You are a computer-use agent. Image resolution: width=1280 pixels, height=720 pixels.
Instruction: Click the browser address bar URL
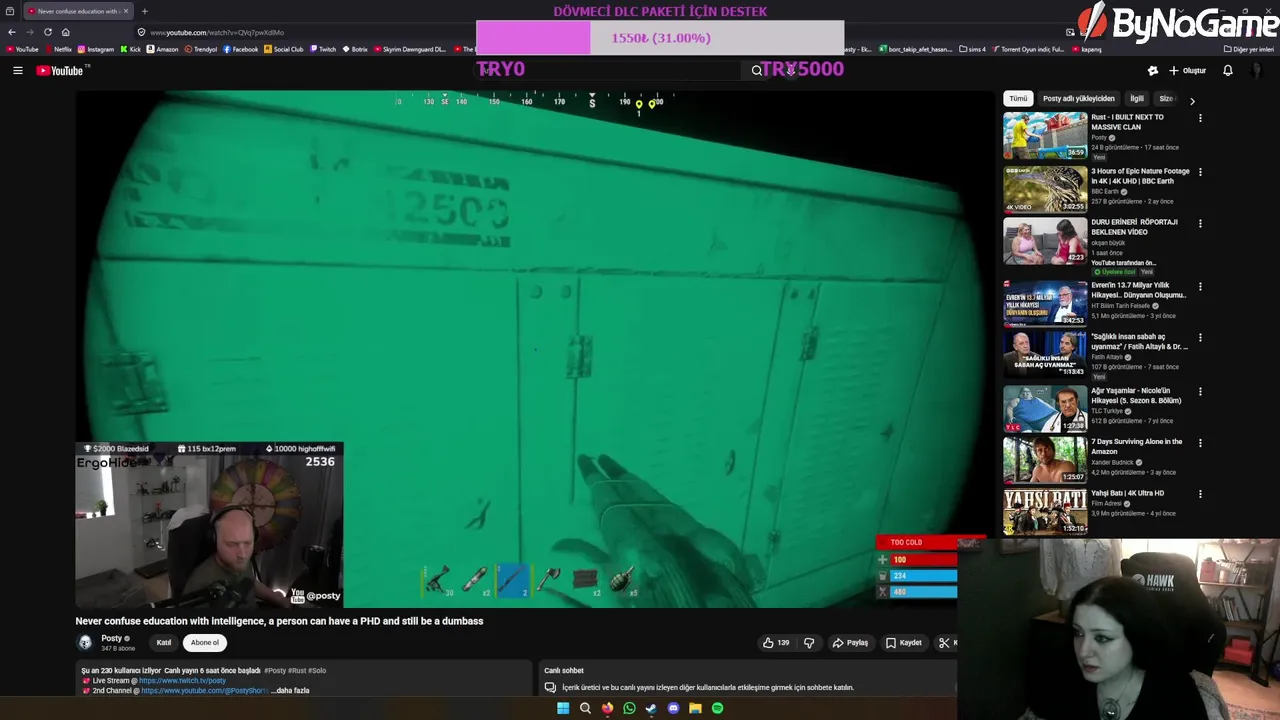[x=216, y=32]
